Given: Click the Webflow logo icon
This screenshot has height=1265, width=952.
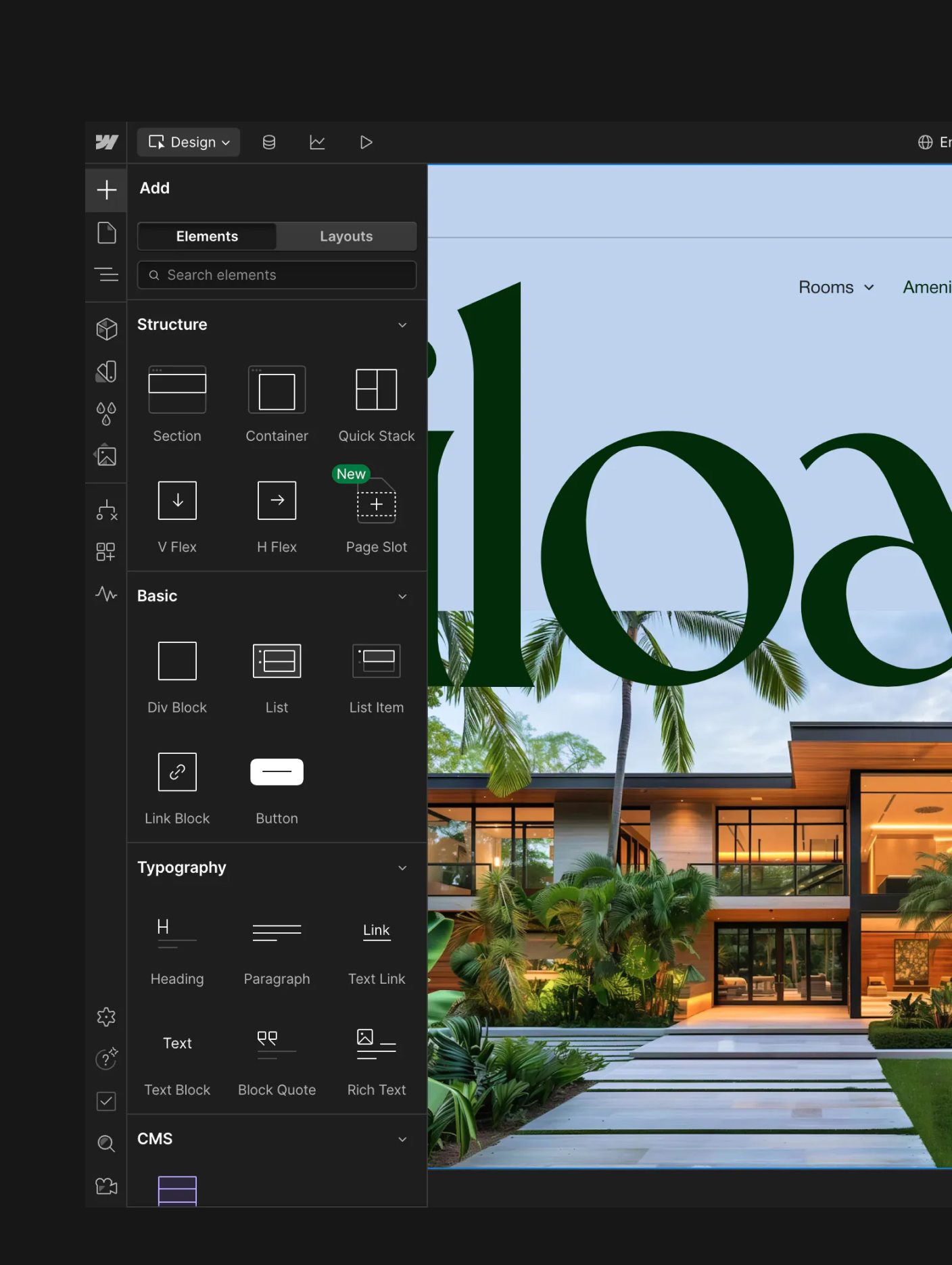Looking at the screenshot, I should [106, 142].
